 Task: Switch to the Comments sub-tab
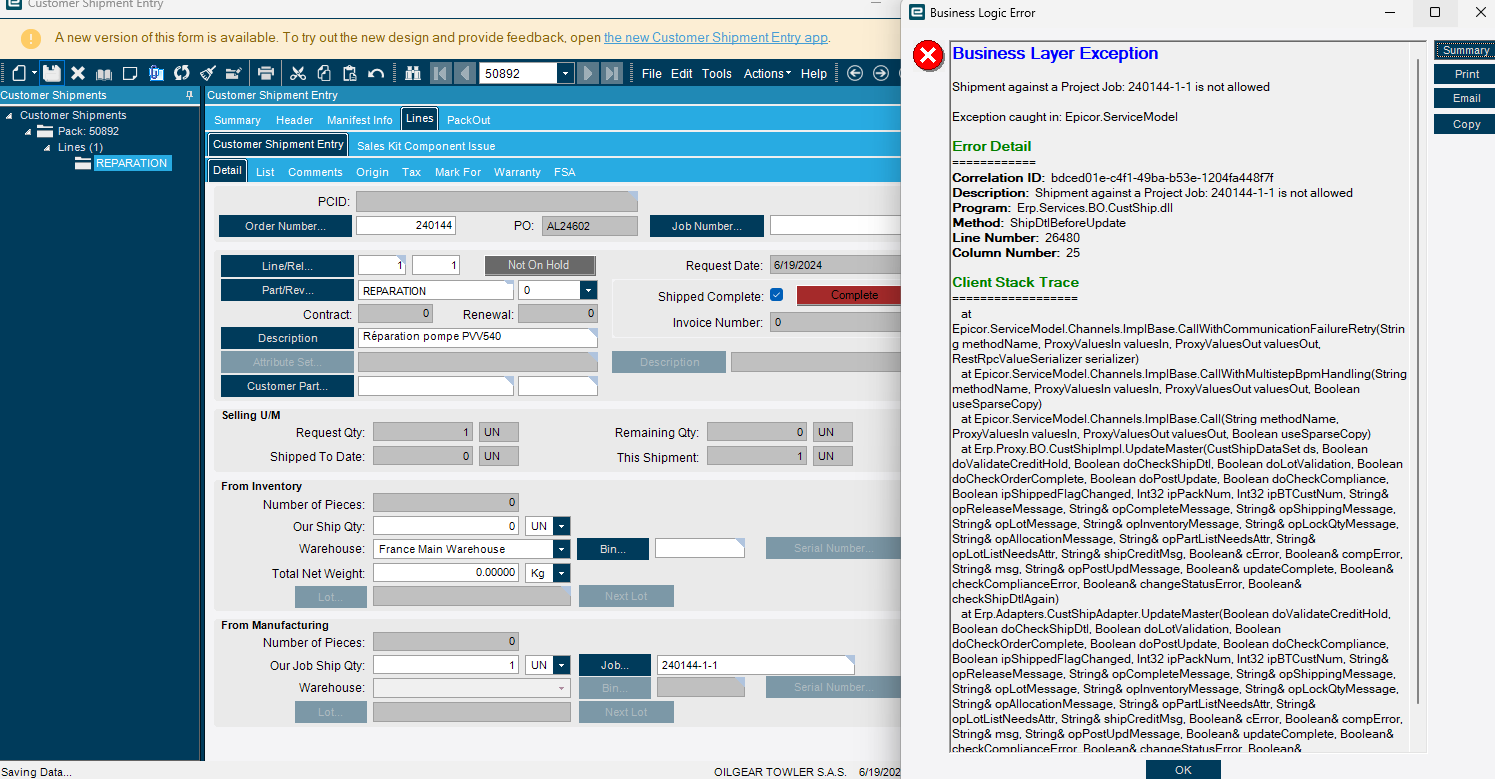click(x=315, y=172)
